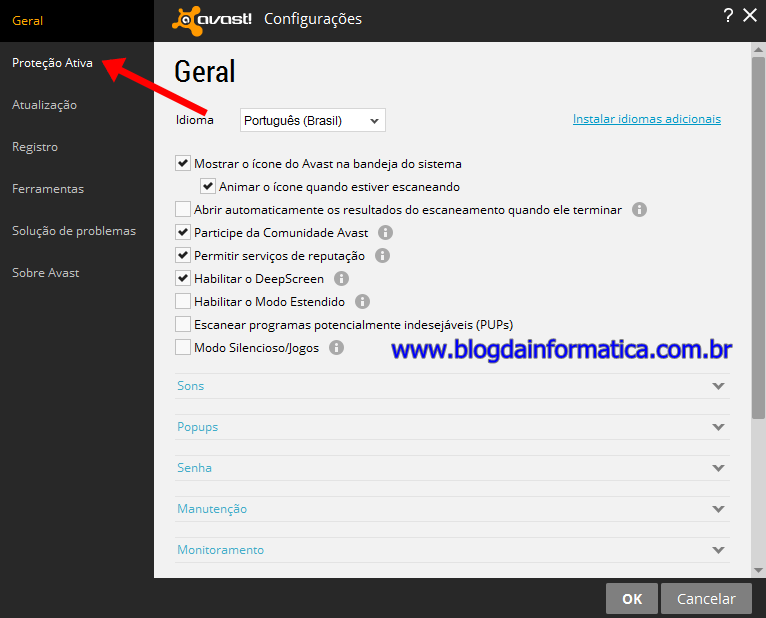Screen dimensions: 766x618
Task: Show info icon beside Modo Silencioso/Jogos
Action: [336, 347]
